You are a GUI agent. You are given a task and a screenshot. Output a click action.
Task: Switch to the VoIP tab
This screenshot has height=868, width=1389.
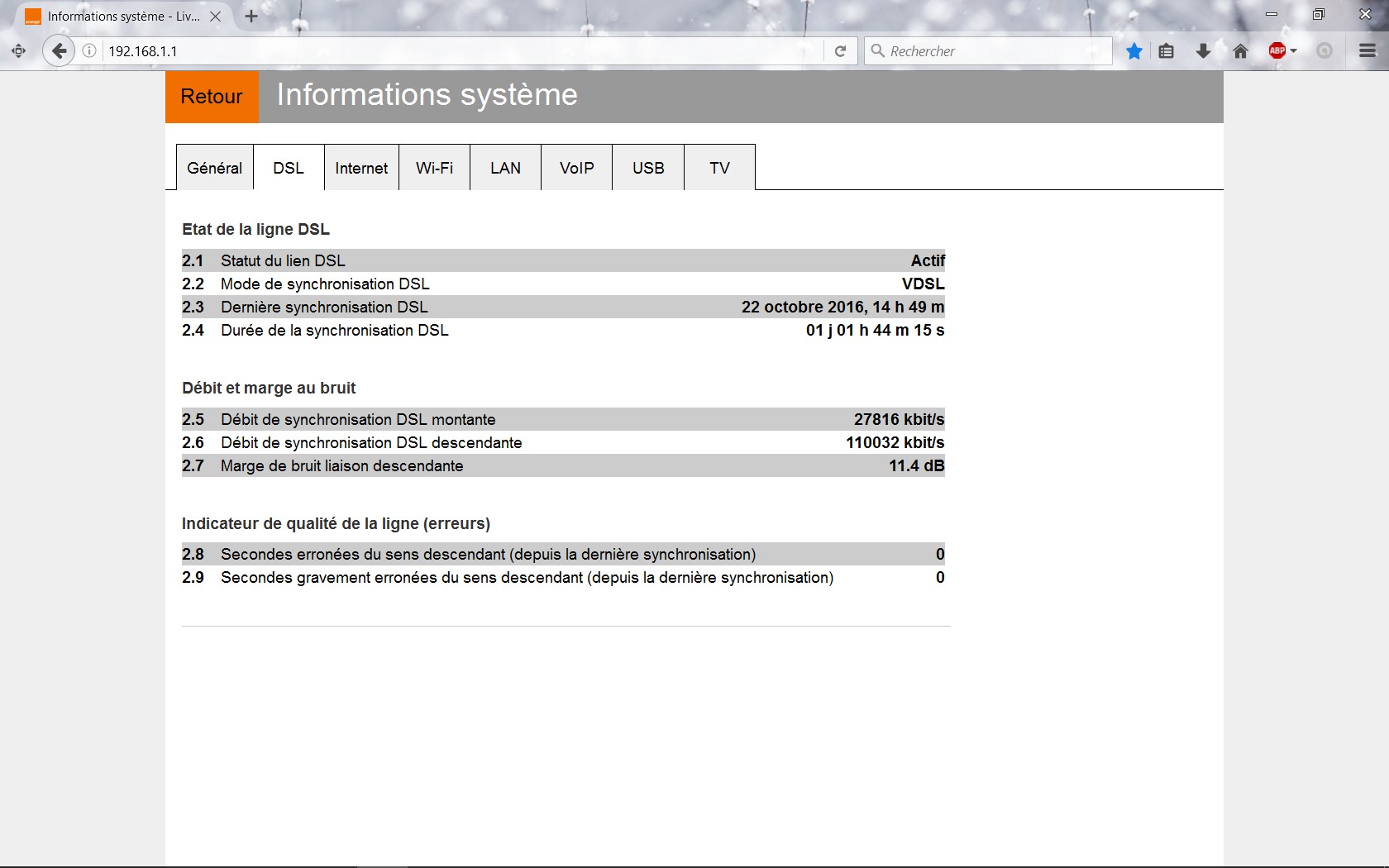576,168
